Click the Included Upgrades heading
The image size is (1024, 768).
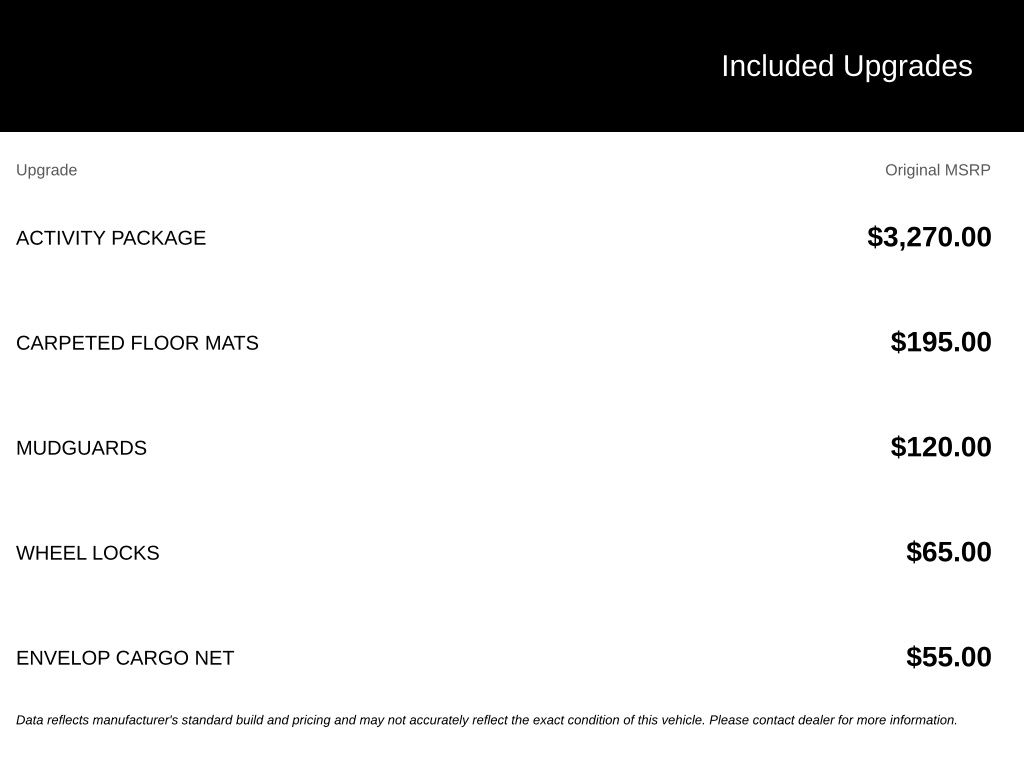click(846, 67)
